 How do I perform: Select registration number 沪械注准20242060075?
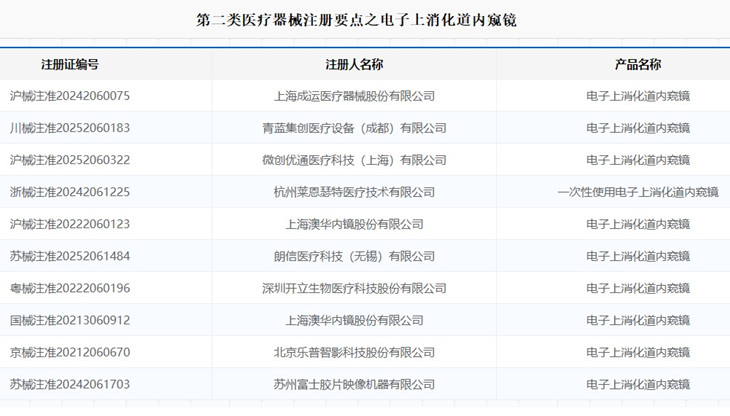70,96
